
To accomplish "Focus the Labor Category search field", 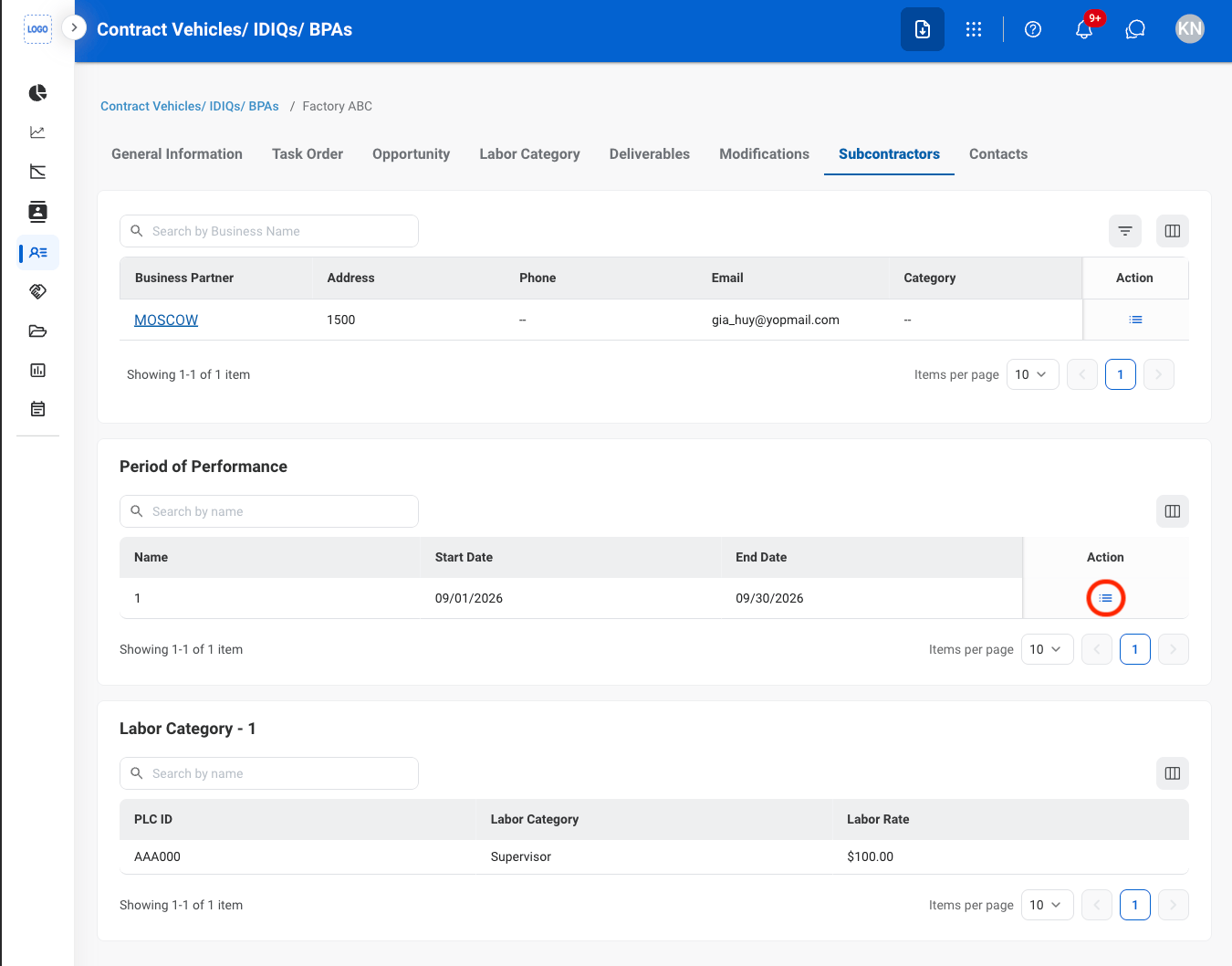I will (269, 773).
